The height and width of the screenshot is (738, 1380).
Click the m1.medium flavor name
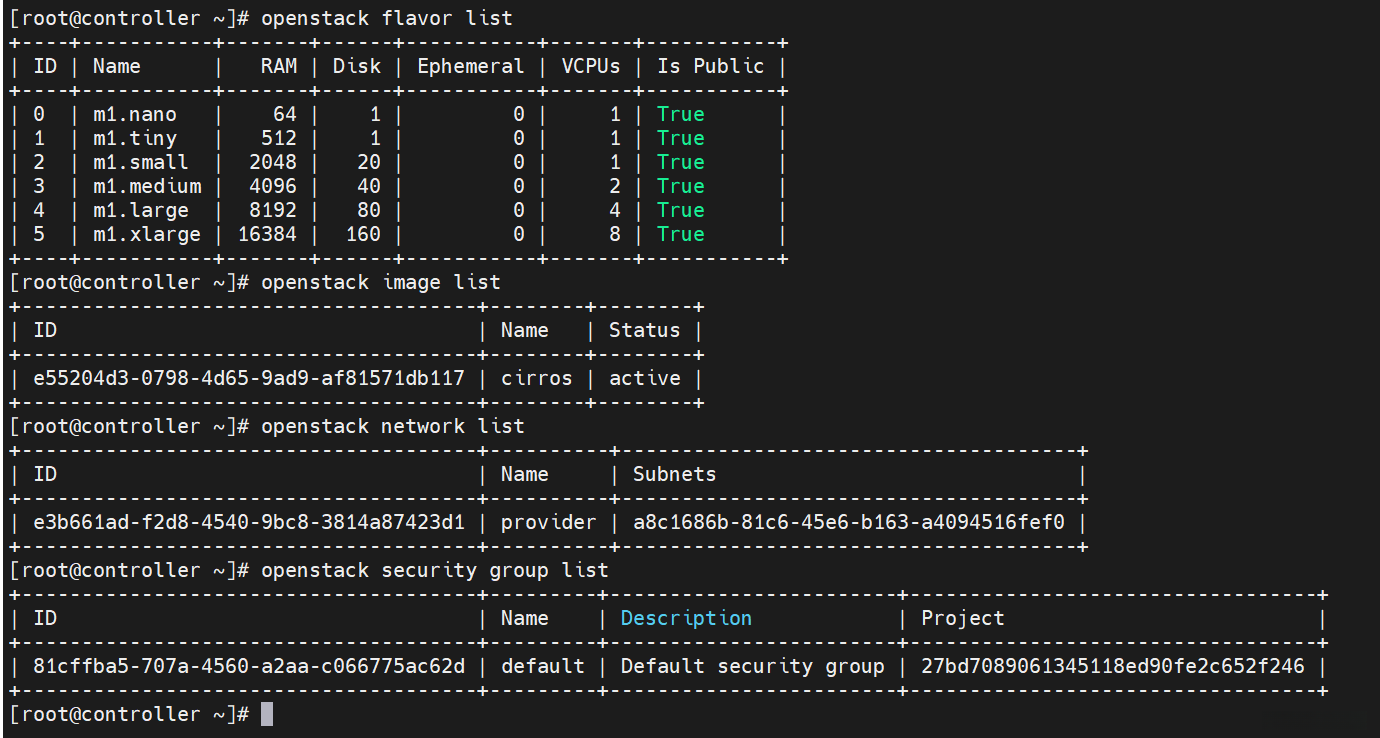(x=147, y=186)
